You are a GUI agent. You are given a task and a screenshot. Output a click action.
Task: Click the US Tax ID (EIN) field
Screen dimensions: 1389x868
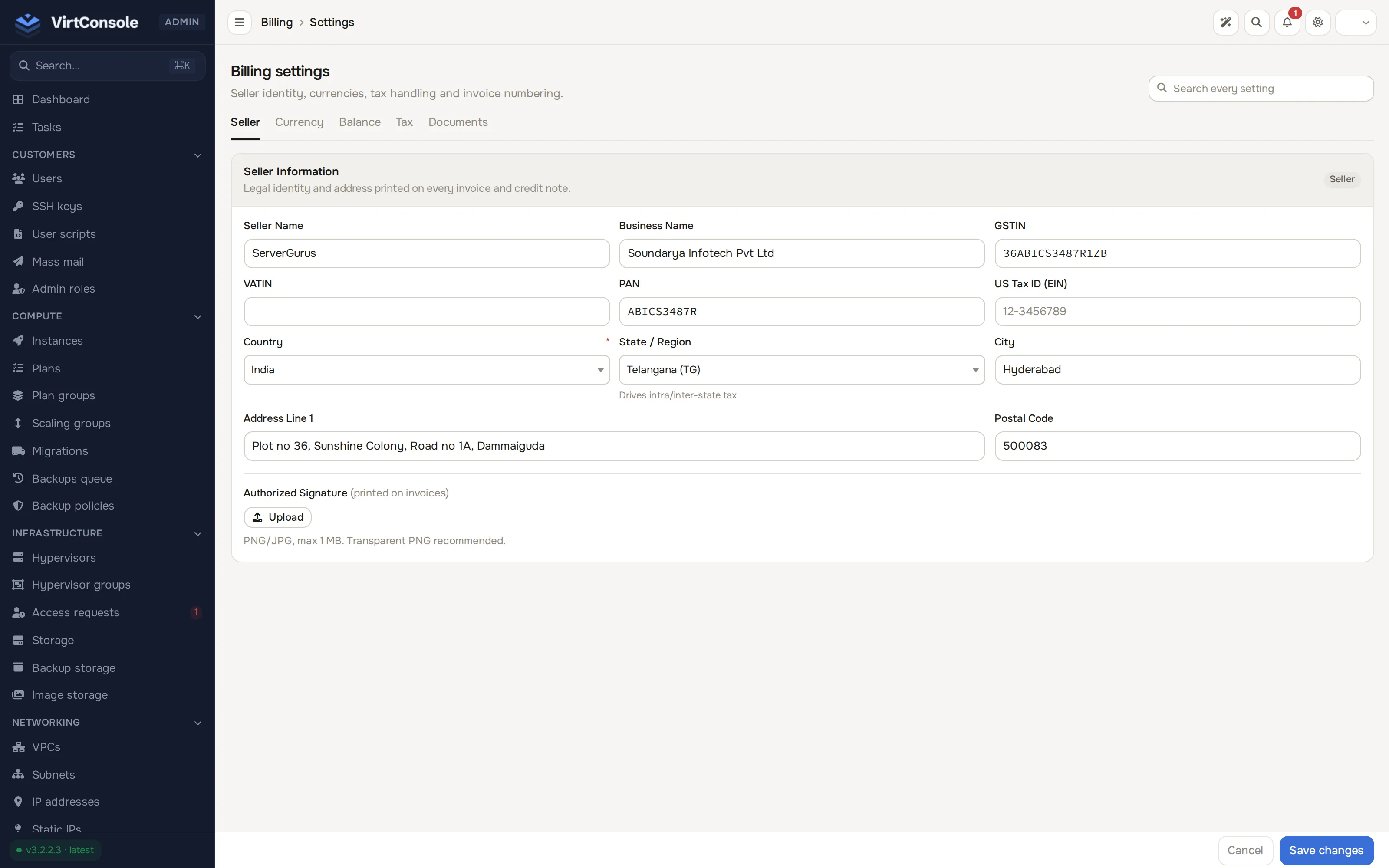coord(1177,311)
